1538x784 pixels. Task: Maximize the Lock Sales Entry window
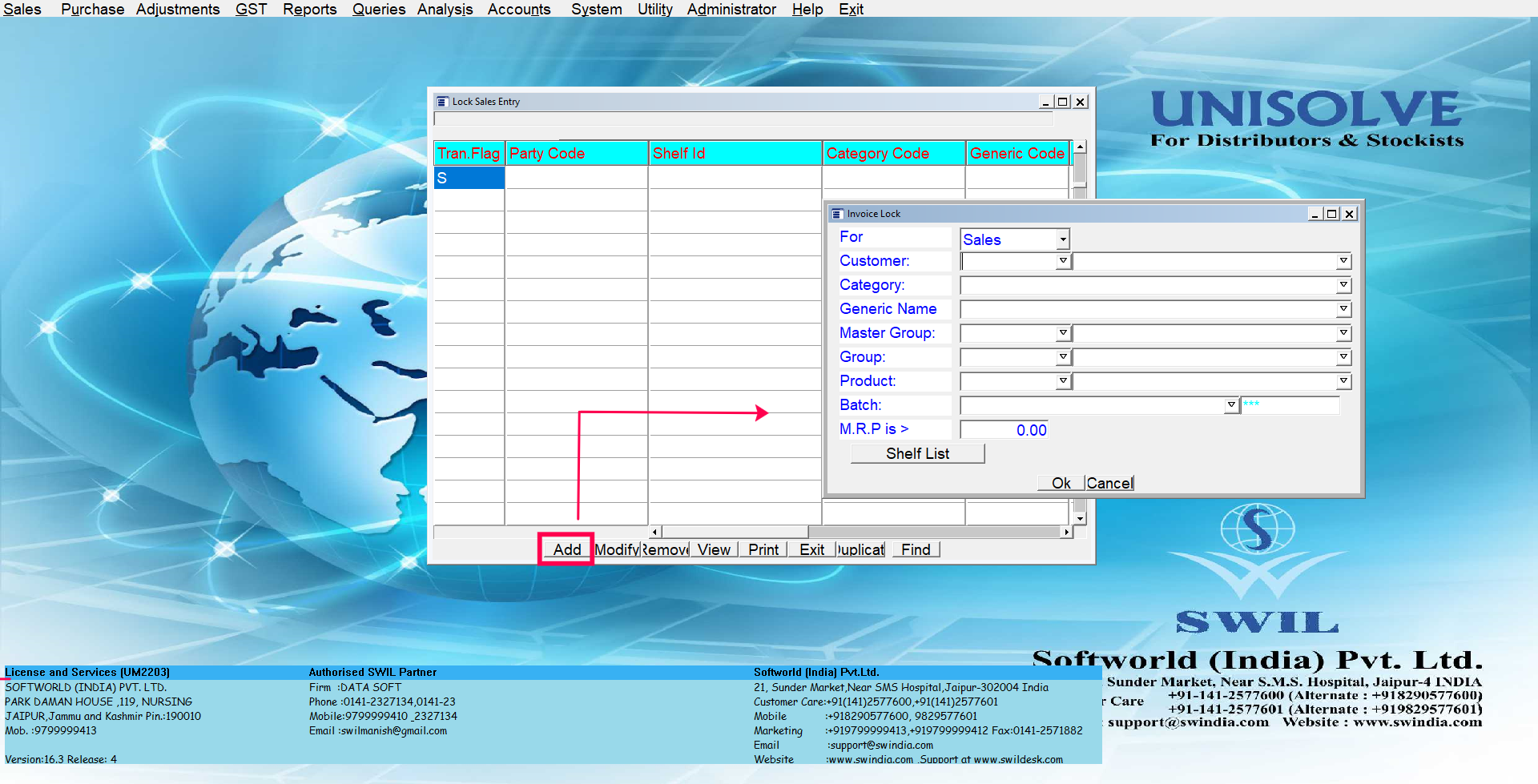(1062, 102)
